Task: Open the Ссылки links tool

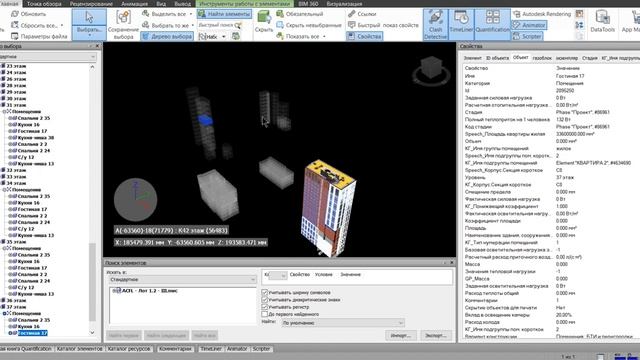Action: click(362, 14)
